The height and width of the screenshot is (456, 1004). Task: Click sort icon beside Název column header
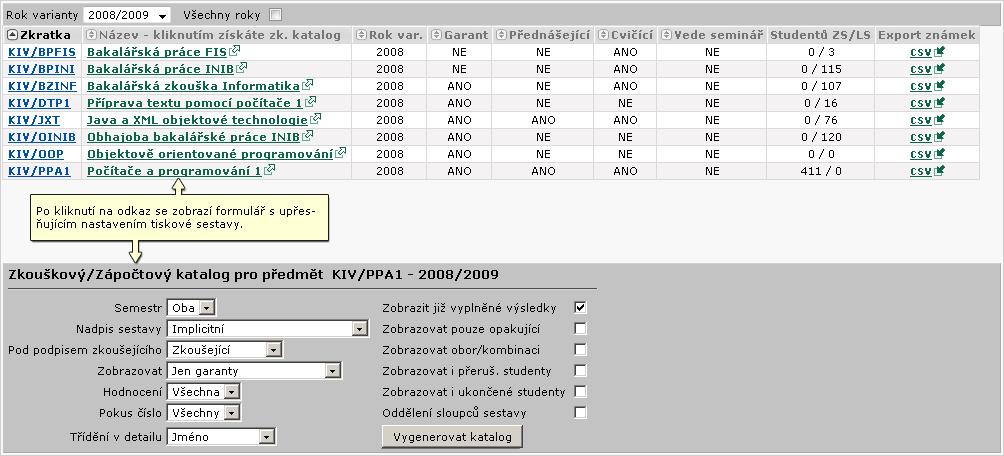click(x=92, y=35)
